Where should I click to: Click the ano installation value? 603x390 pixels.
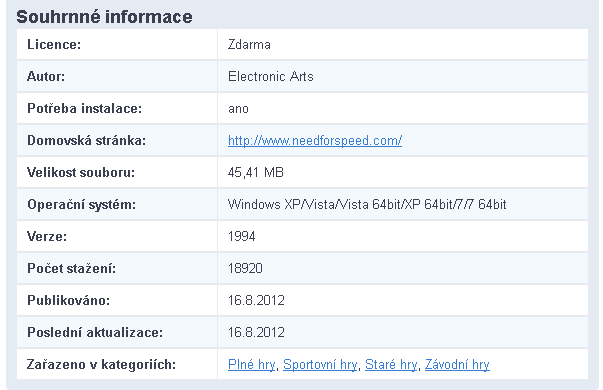point(238,109)
